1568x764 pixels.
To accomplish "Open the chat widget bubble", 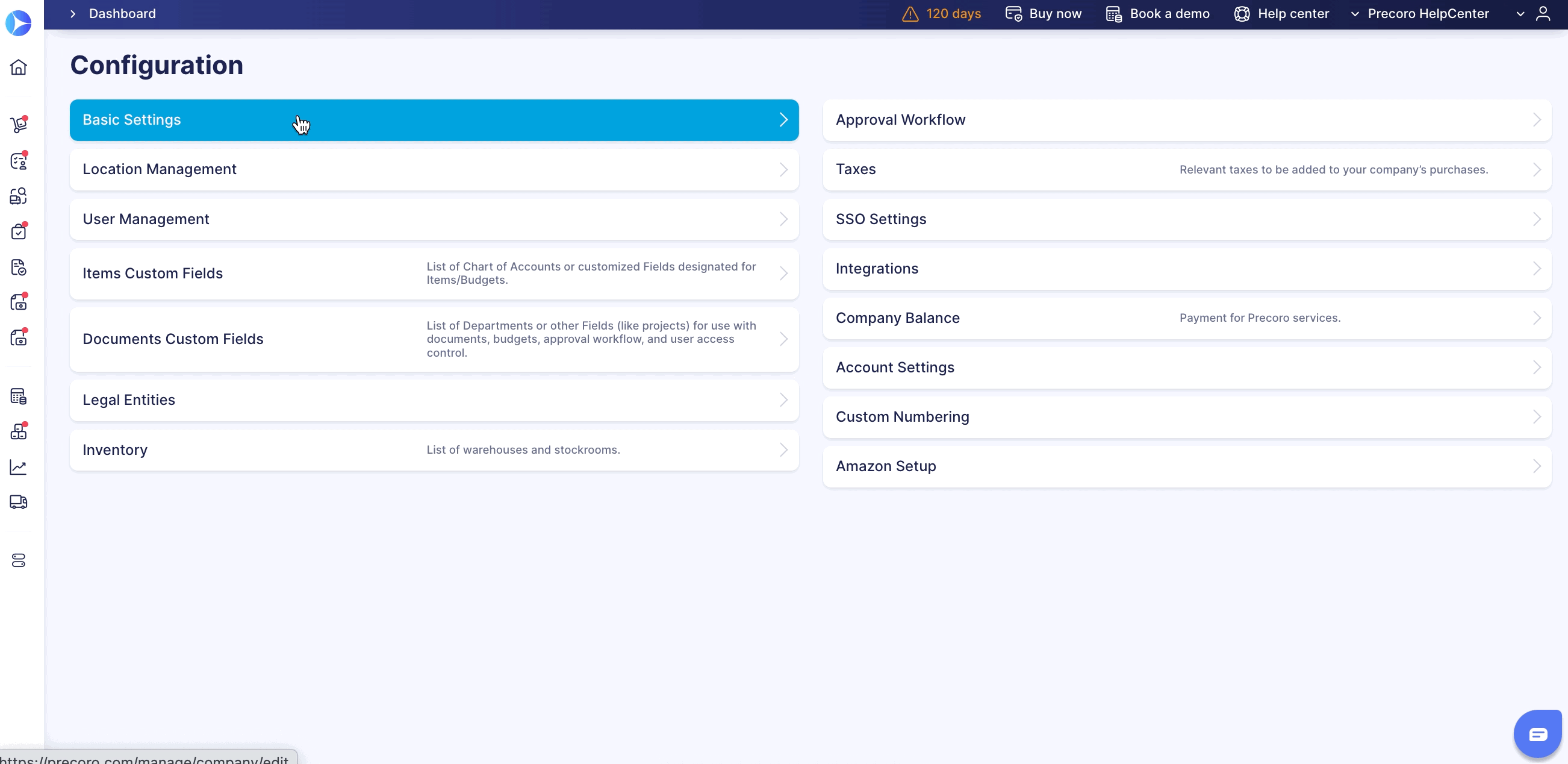I will click(x=1537, y=734).
